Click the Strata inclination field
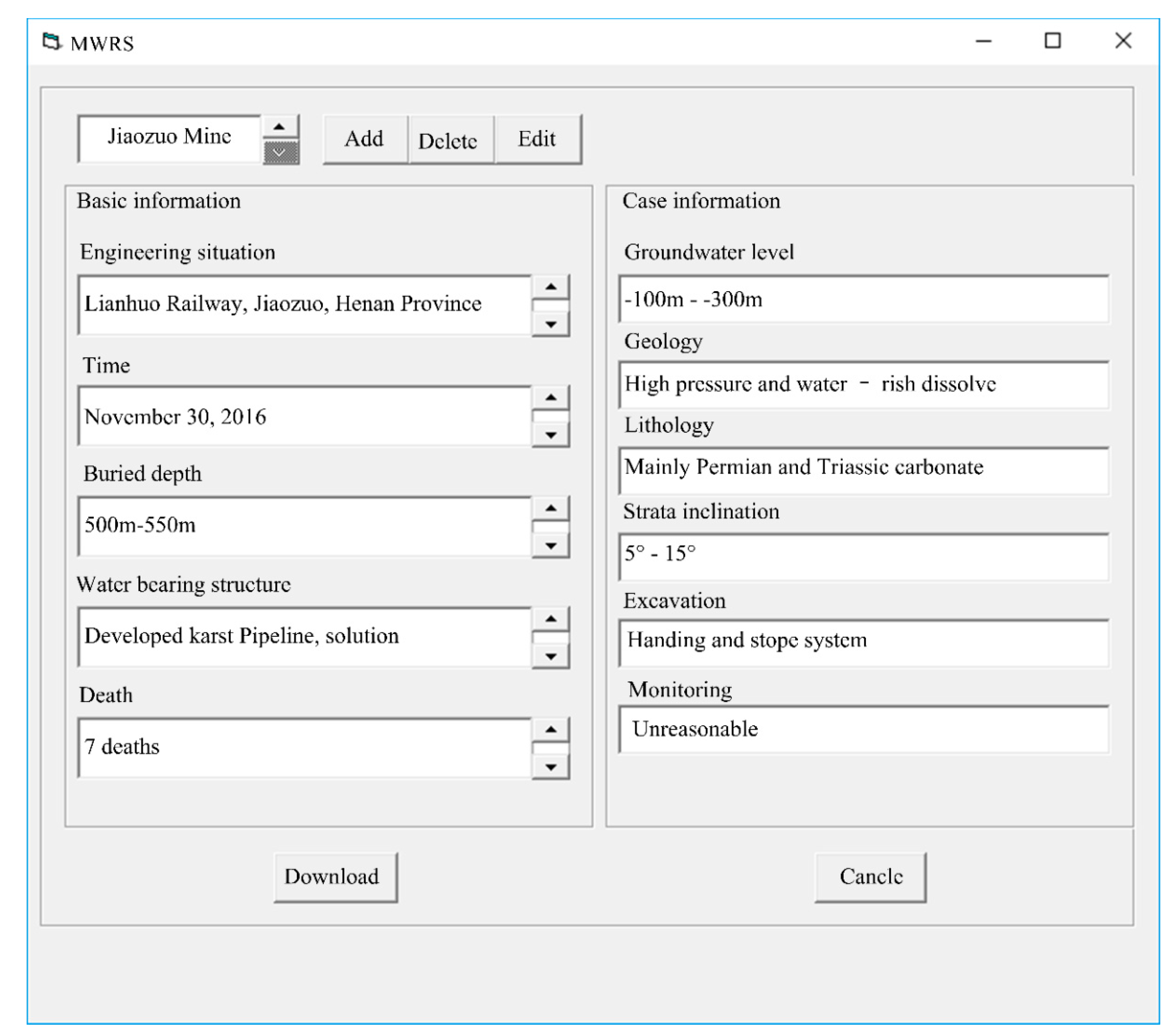Image resolution: width=1171 pixels, height=1036 pixels. pos(863,556)
